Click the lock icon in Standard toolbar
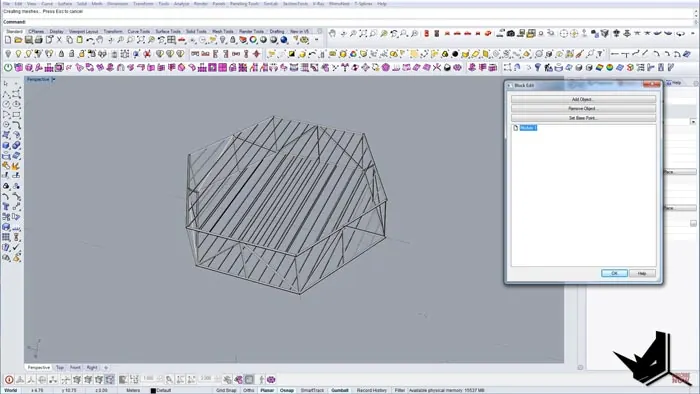Viewport: 700px width, 394px height. pyautogui.click(x=233, y=40)
